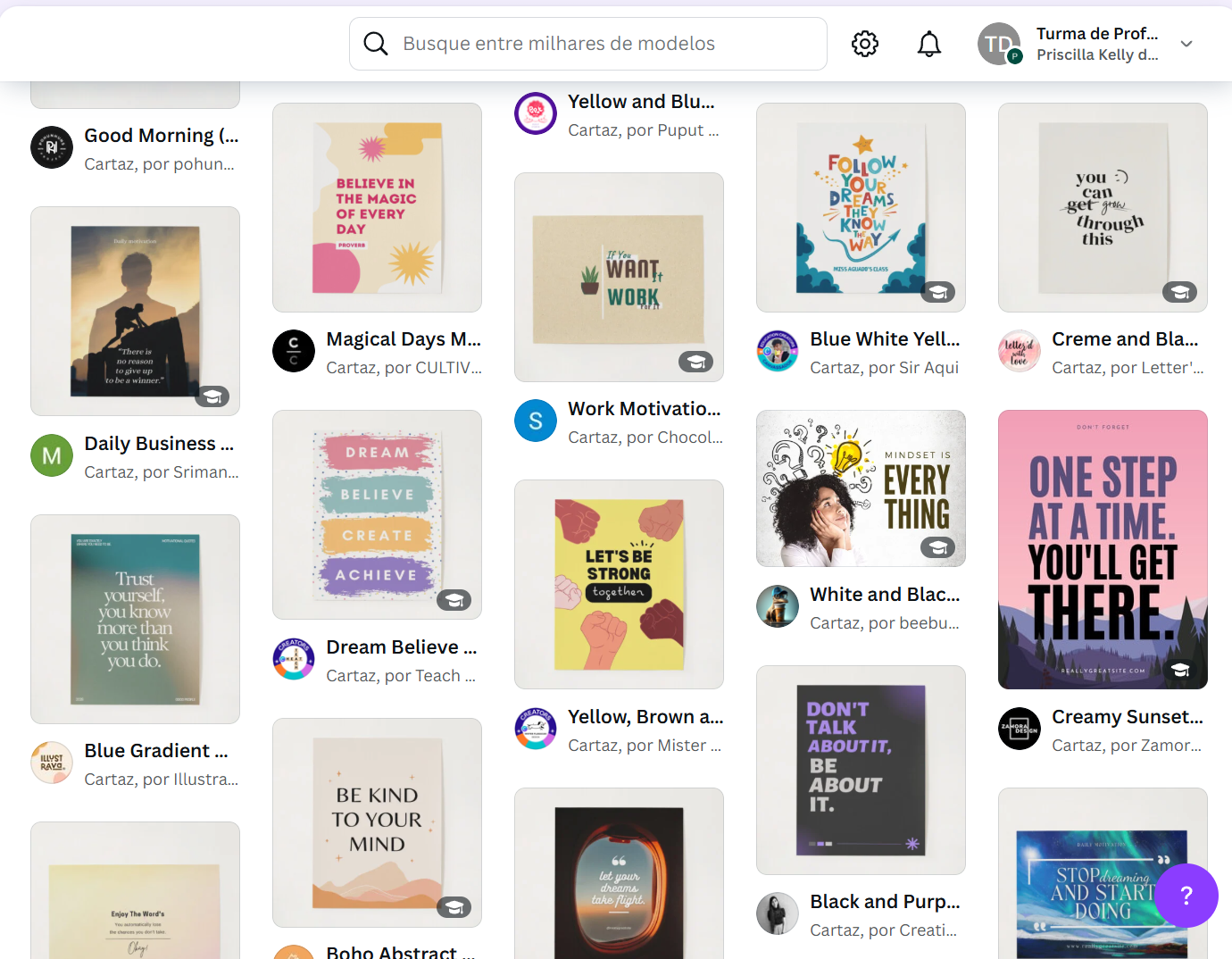Open the notifications bell
Image resolution: width=1232 pixels, height=959 pixels.
929,44
